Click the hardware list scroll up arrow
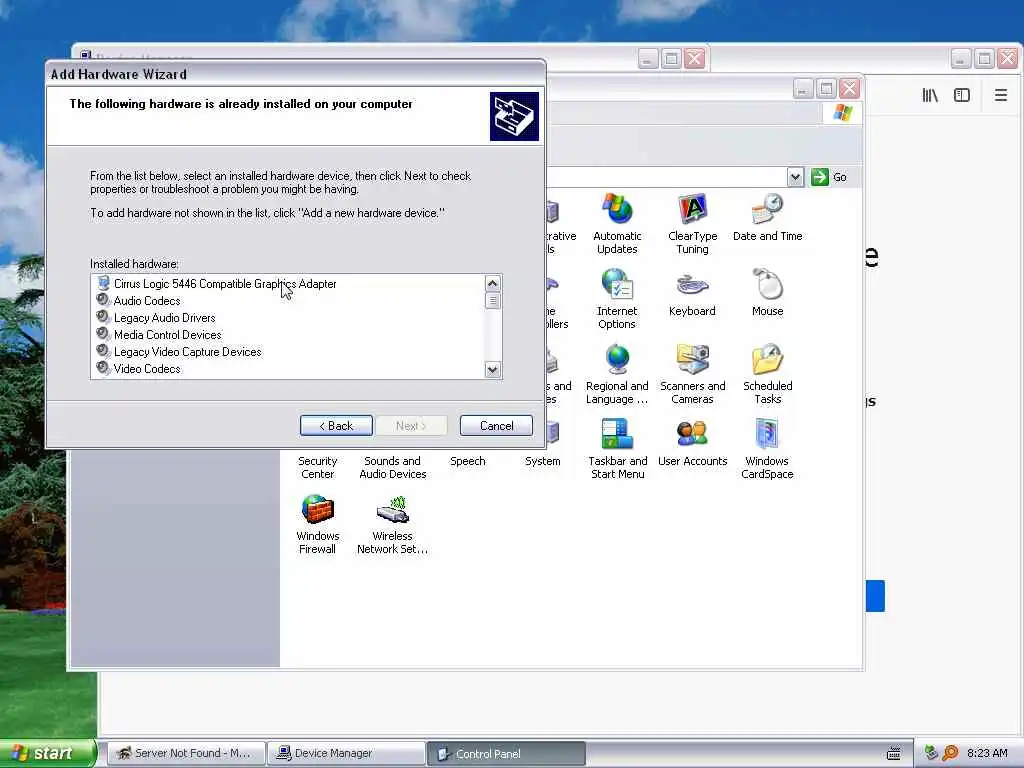 coord(492,283)
